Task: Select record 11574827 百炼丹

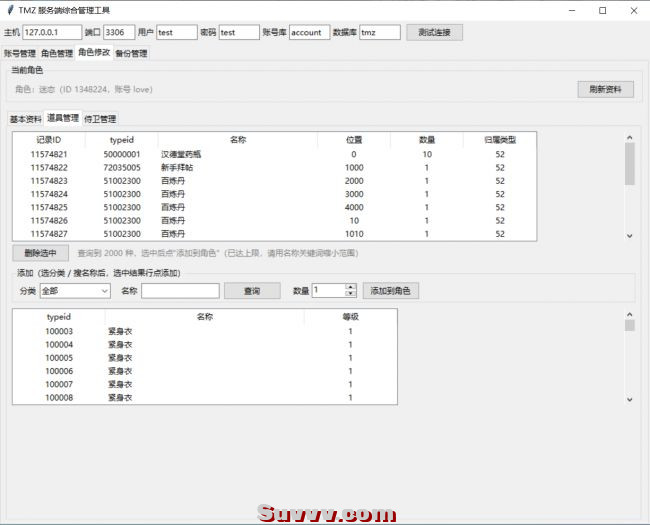Action: pyautogui.click(x=274, y=234)
